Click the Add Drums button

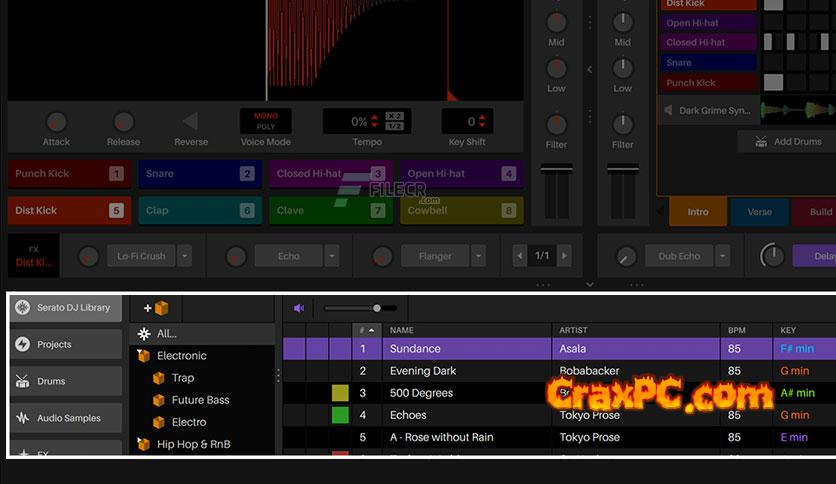click(x=787, y=142)
